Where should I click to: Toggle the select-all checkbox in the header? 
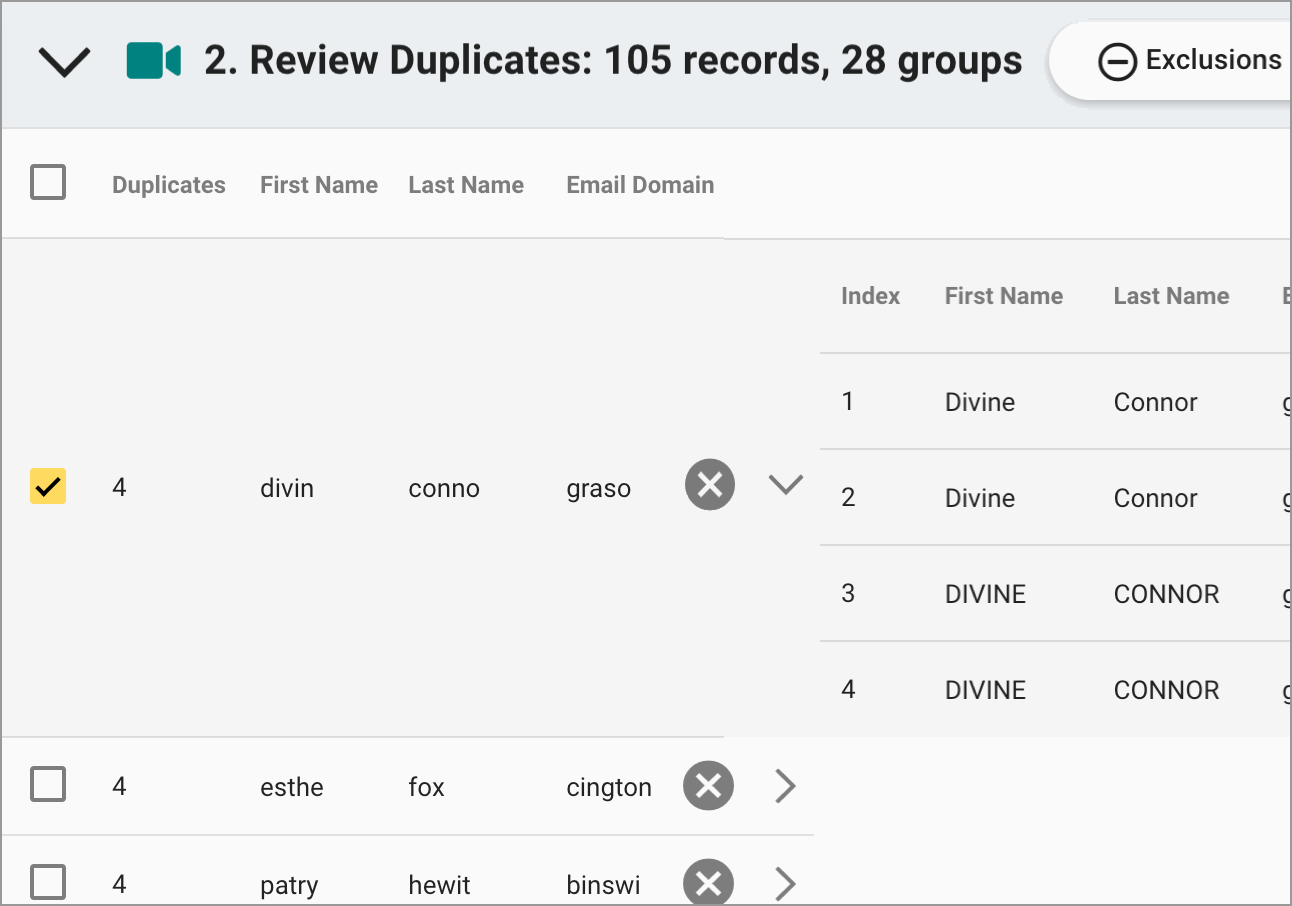[x=47, y=184]
